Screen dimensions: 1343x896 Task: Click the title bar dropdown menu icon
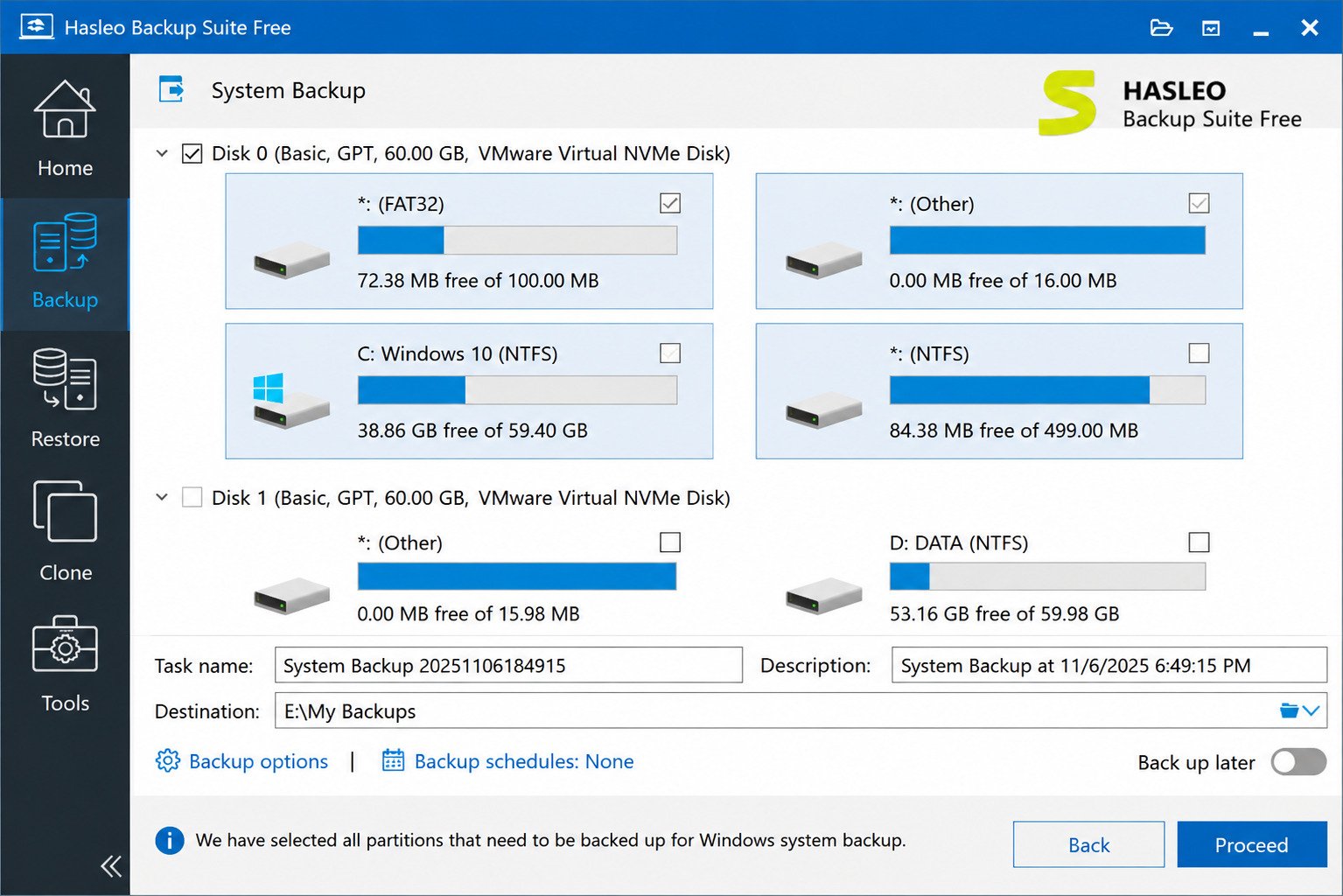point(1211,28)
